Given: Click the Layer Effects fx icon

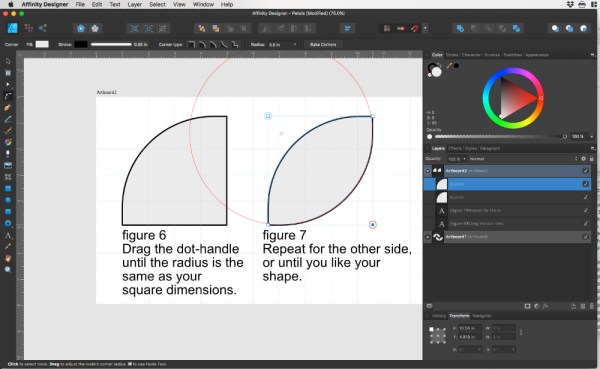Looking at the screenshot, I should click(x=545, y=306).
